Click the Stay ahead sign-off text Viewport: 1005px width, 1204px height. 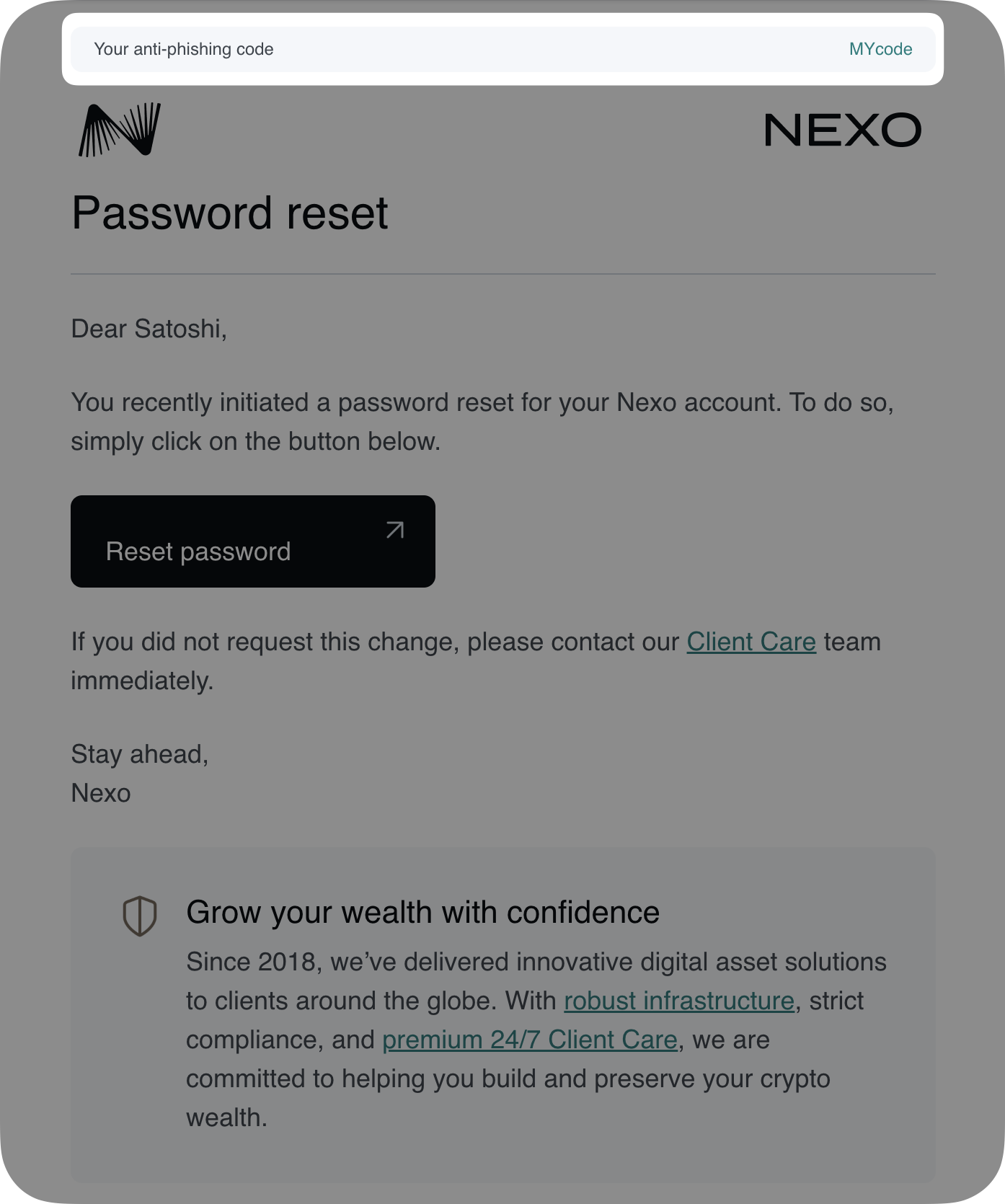tap(139, 754)
